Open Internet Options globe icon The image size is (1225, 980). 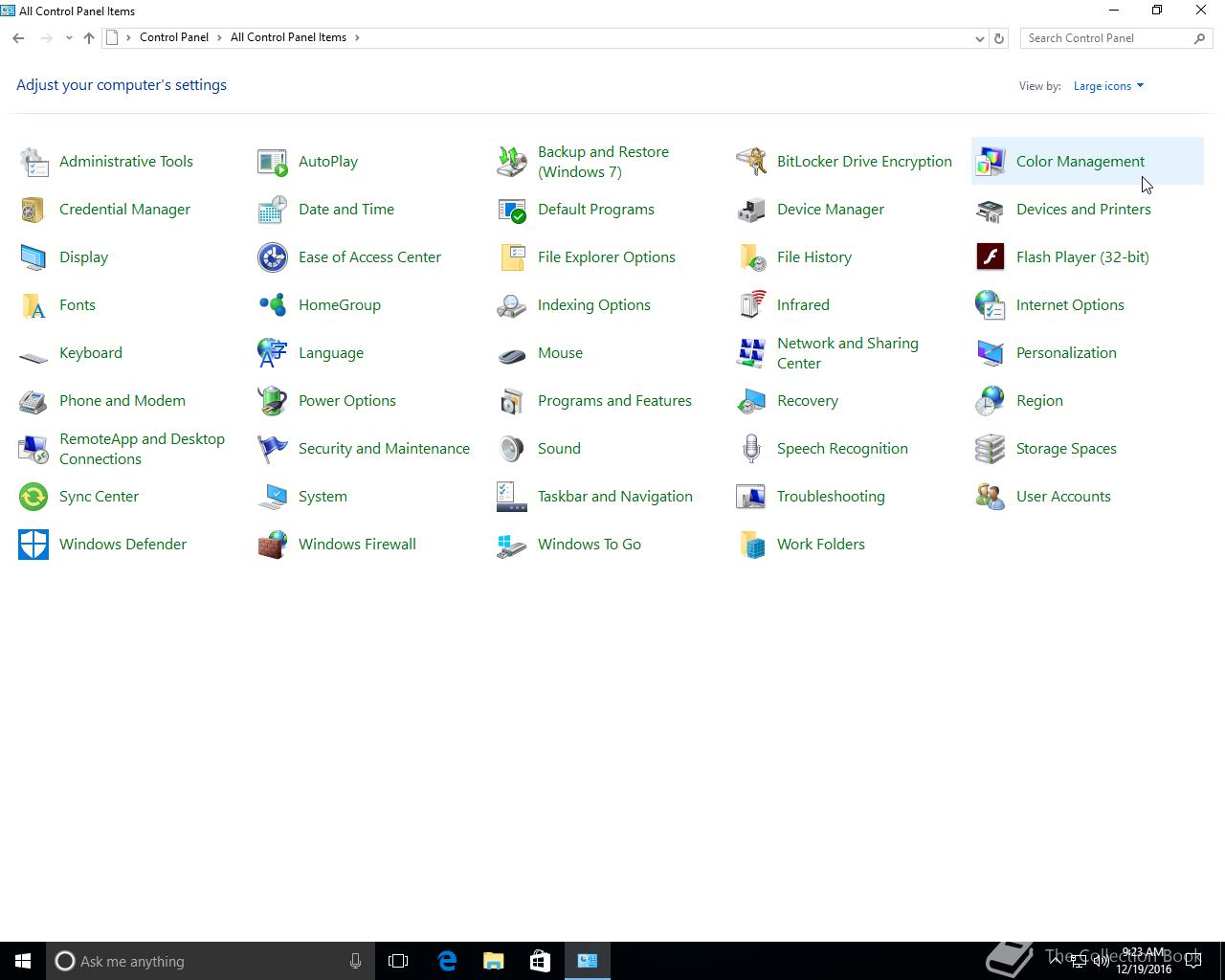(991, 305)
